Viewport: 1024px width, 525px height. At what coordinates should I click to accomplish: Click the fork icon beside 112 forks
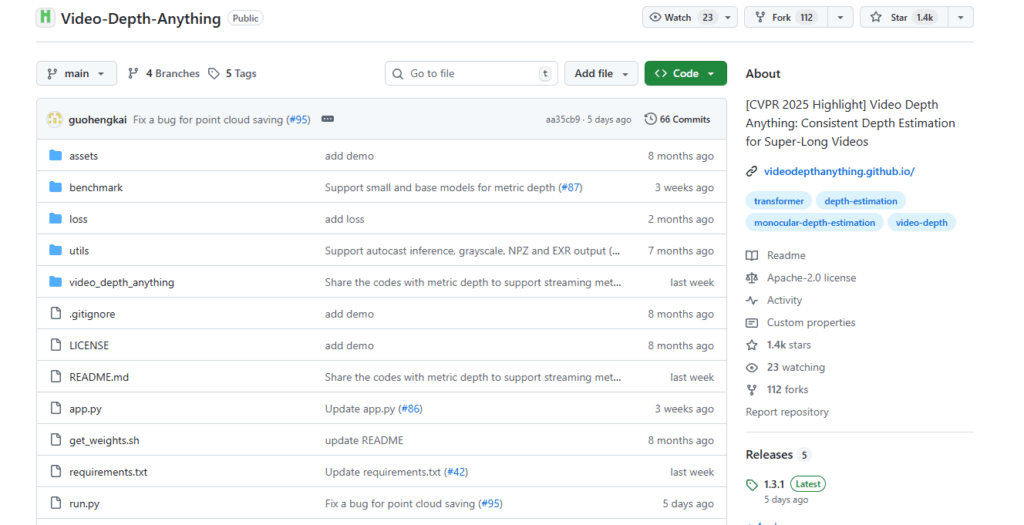752,390
